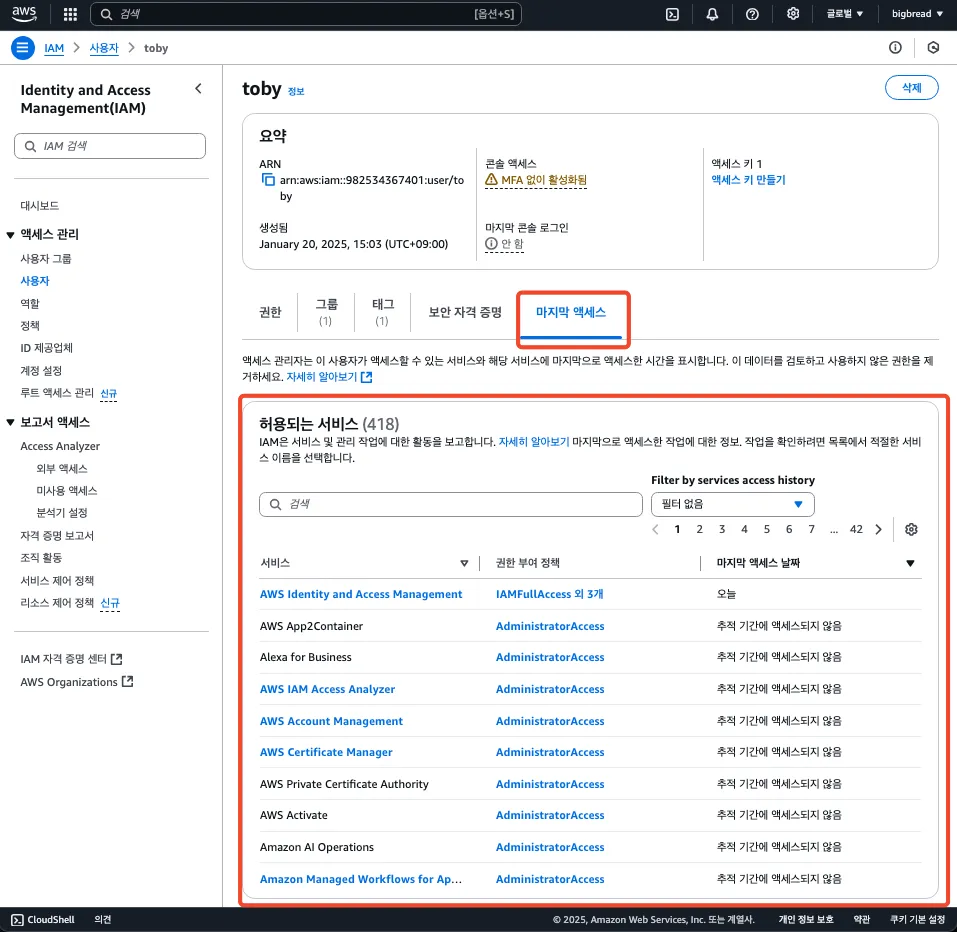Viewport: 957px width, 932px height.
Task: Go to page 42 of services
Action: (x=856, y=529)
